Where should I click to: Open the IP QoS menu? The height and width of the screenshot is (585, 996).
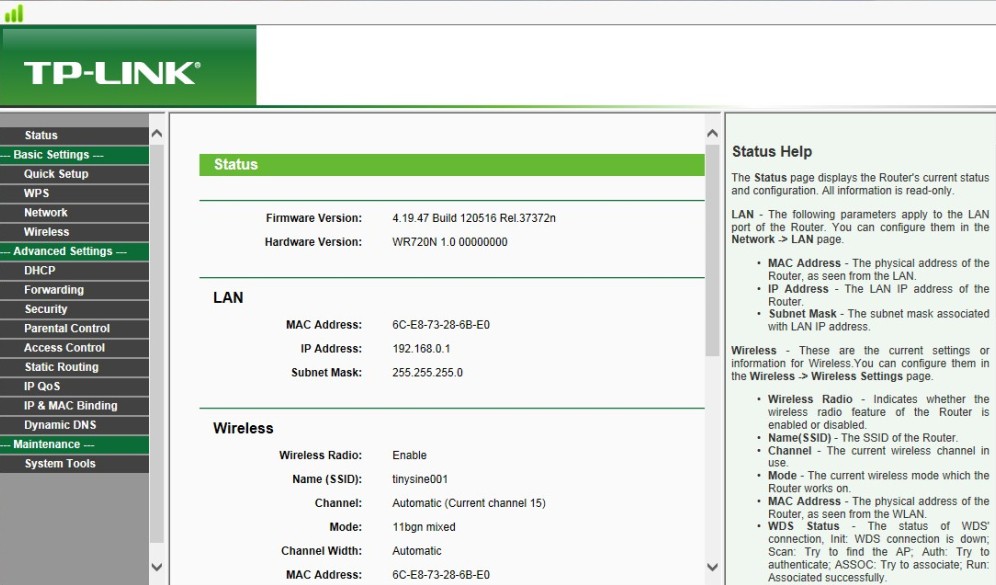pyautogui.click(x=74, y=386)
